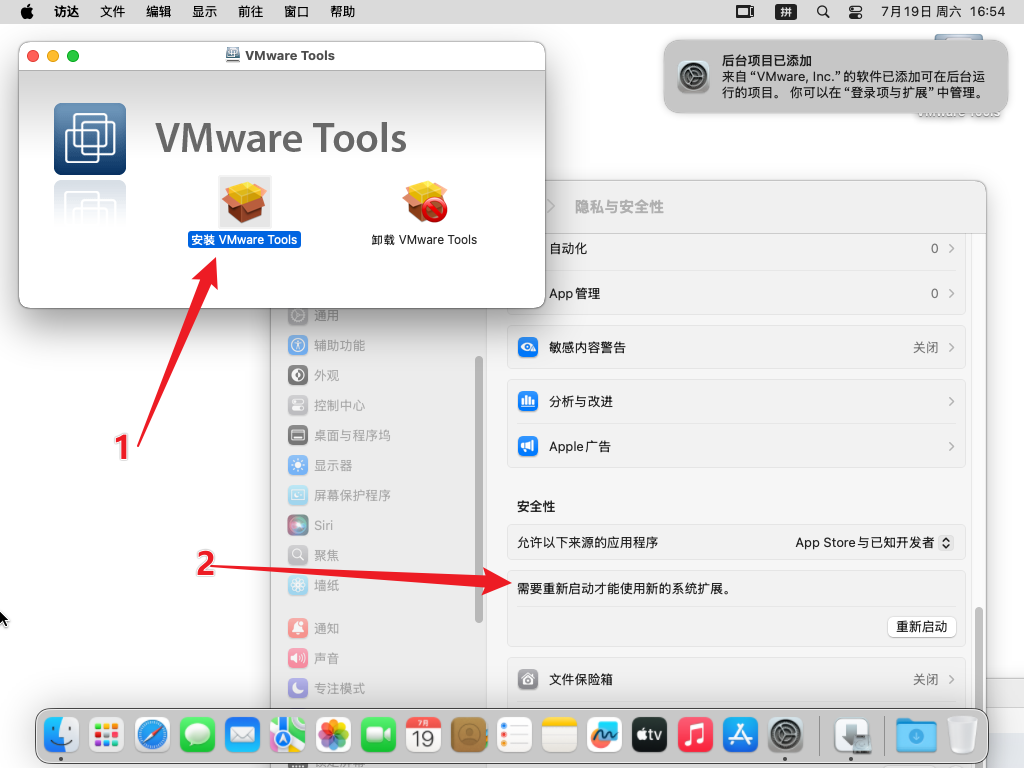Click the date and time in the menu bar
1024x768 pixels.
pyautogui.click(x=942, y=12)
